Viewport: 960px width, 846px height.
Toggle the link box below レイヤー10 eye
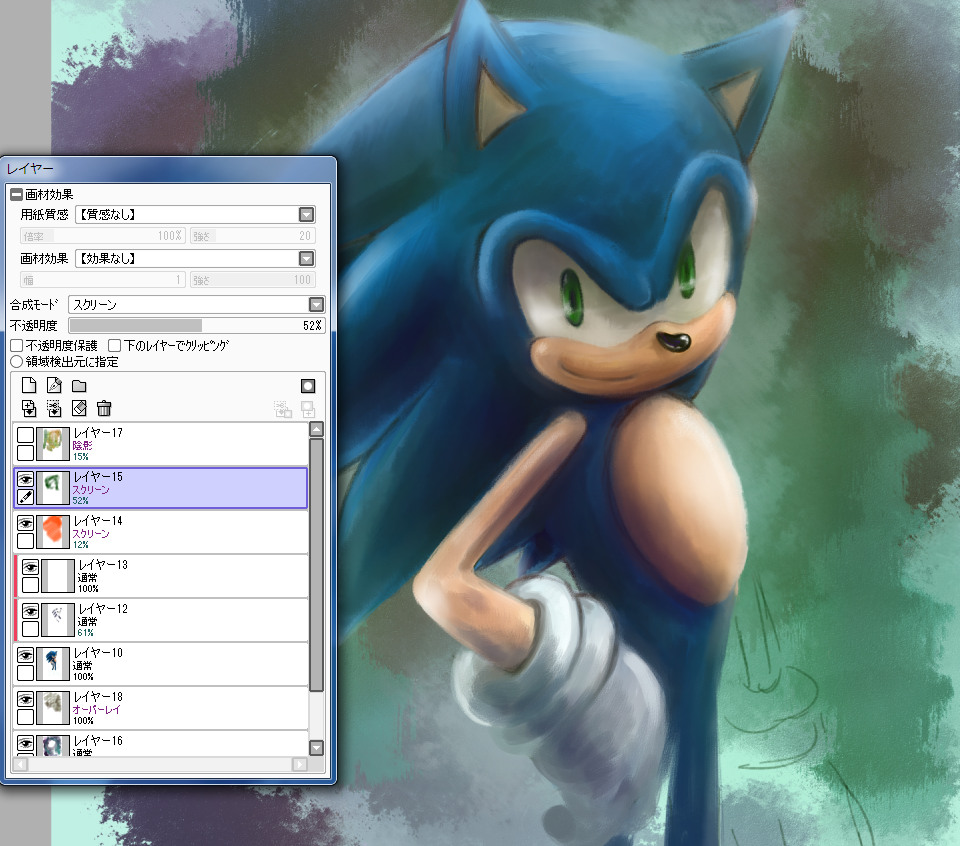25,673
